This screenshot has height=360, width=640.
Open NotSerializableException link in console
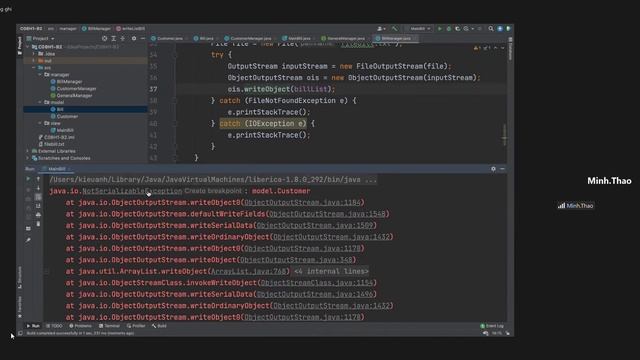click(132, 191)
